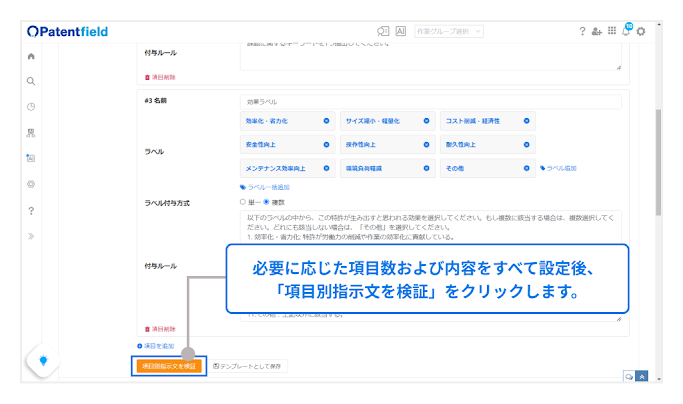The height and width of the screenshot is (404, 683).
Task: Open the history clock icon in sidebar
Action: pos(31,107)
